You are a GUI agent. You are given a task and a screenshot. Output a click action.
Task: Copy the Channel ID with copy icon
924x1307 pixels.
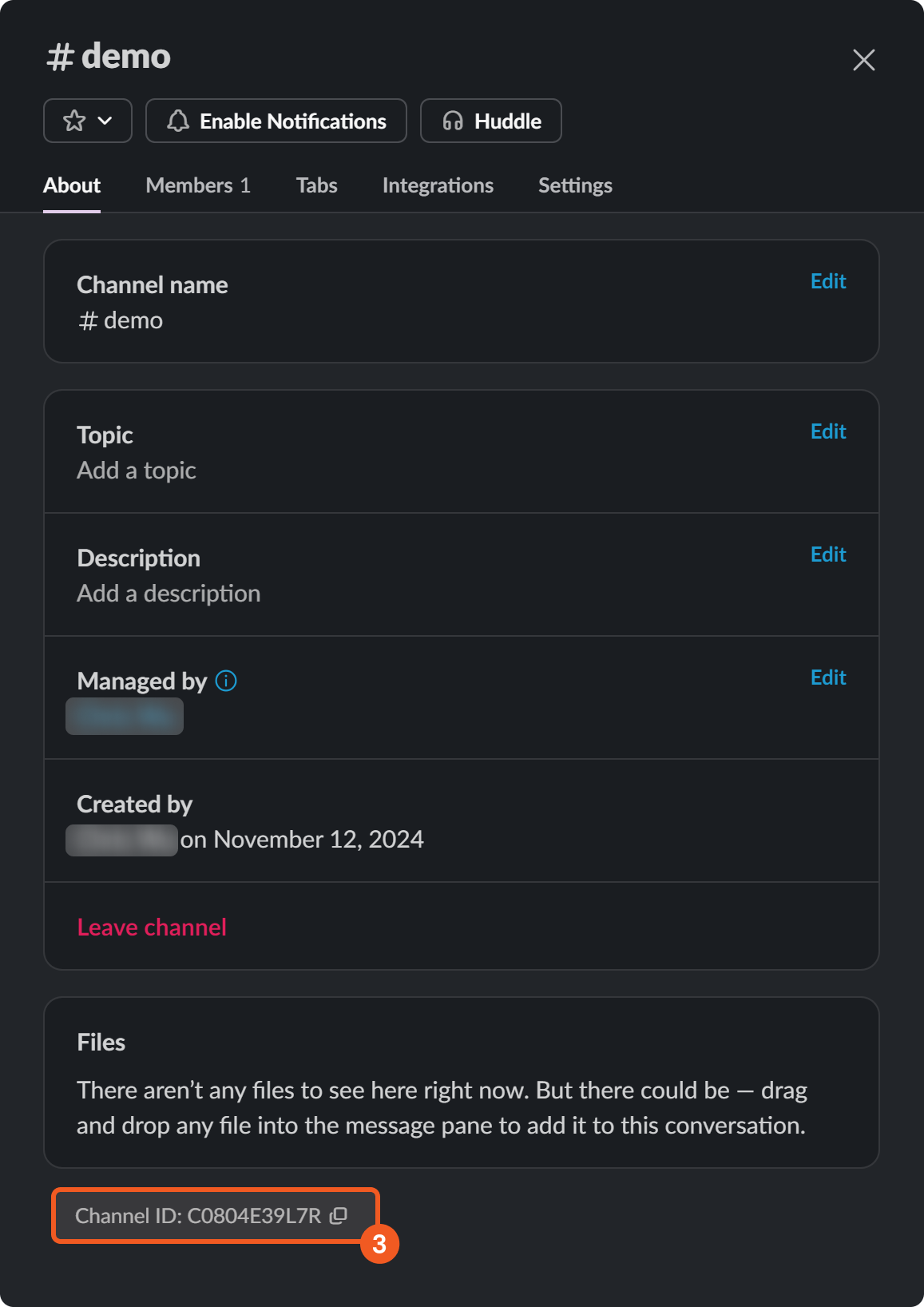pos(339,1215)
